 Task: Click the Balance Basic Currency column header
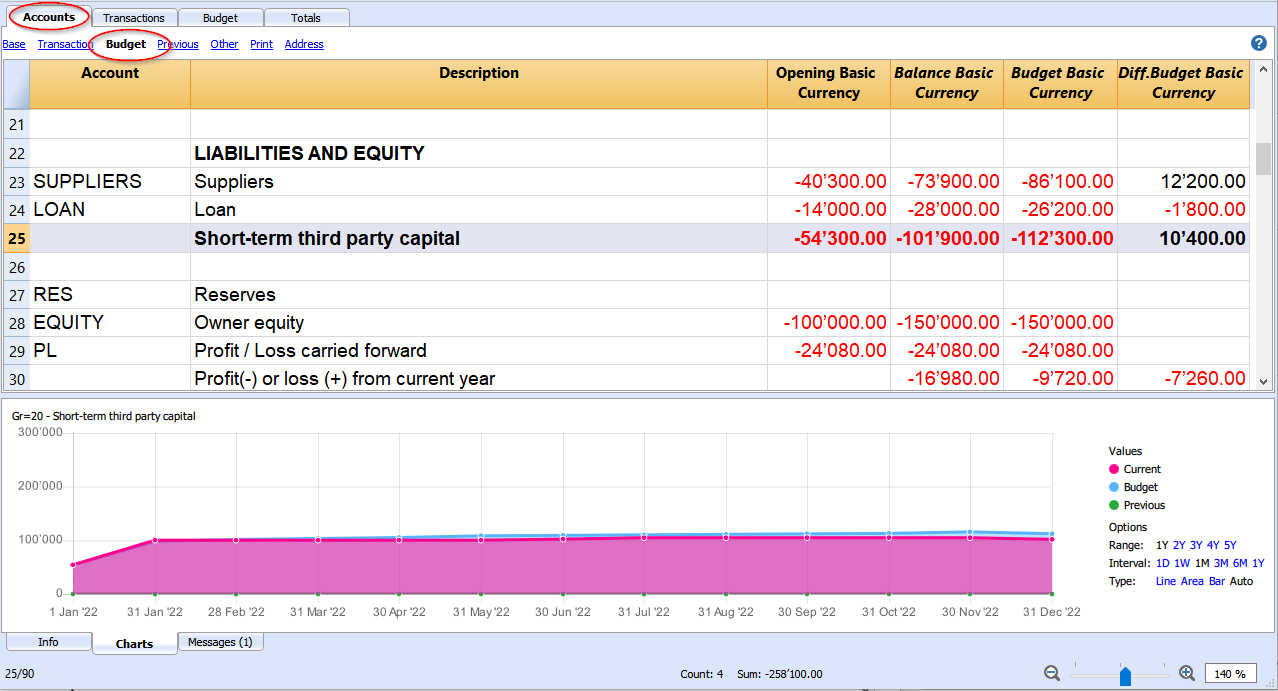point(946,83)
